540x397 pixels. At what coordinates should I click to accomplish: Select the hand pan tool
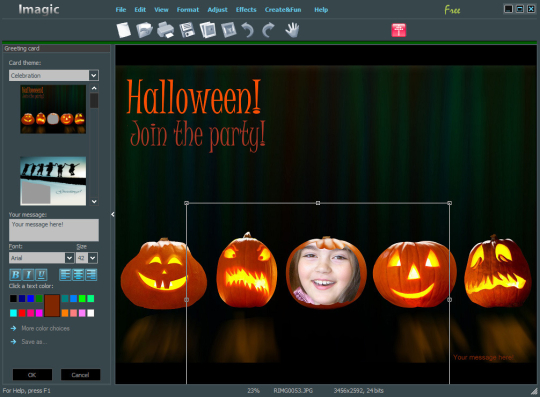[x=292, y=30]
